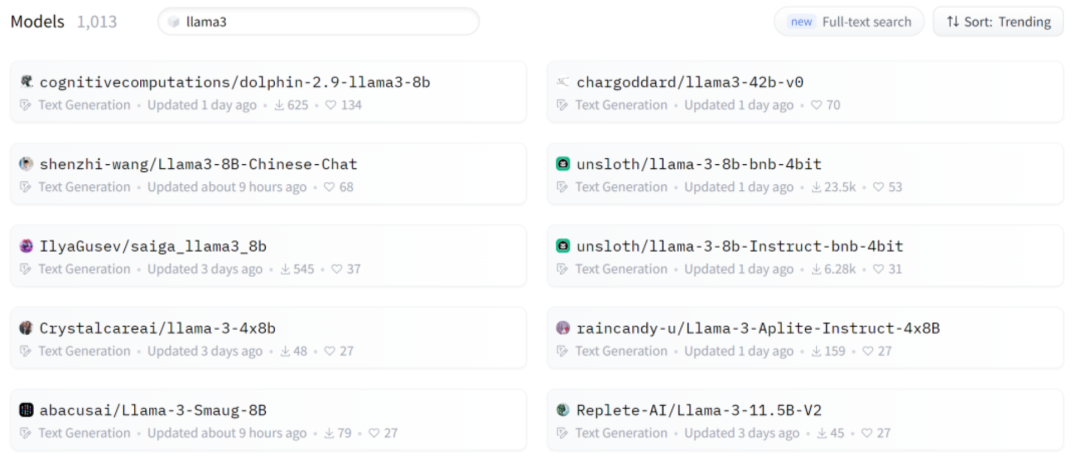Image resolution: width=1080 pixels, height=462 pixels.
Task: Click the Replete-AI avatar icon
Action: click(x=563, y=410)
